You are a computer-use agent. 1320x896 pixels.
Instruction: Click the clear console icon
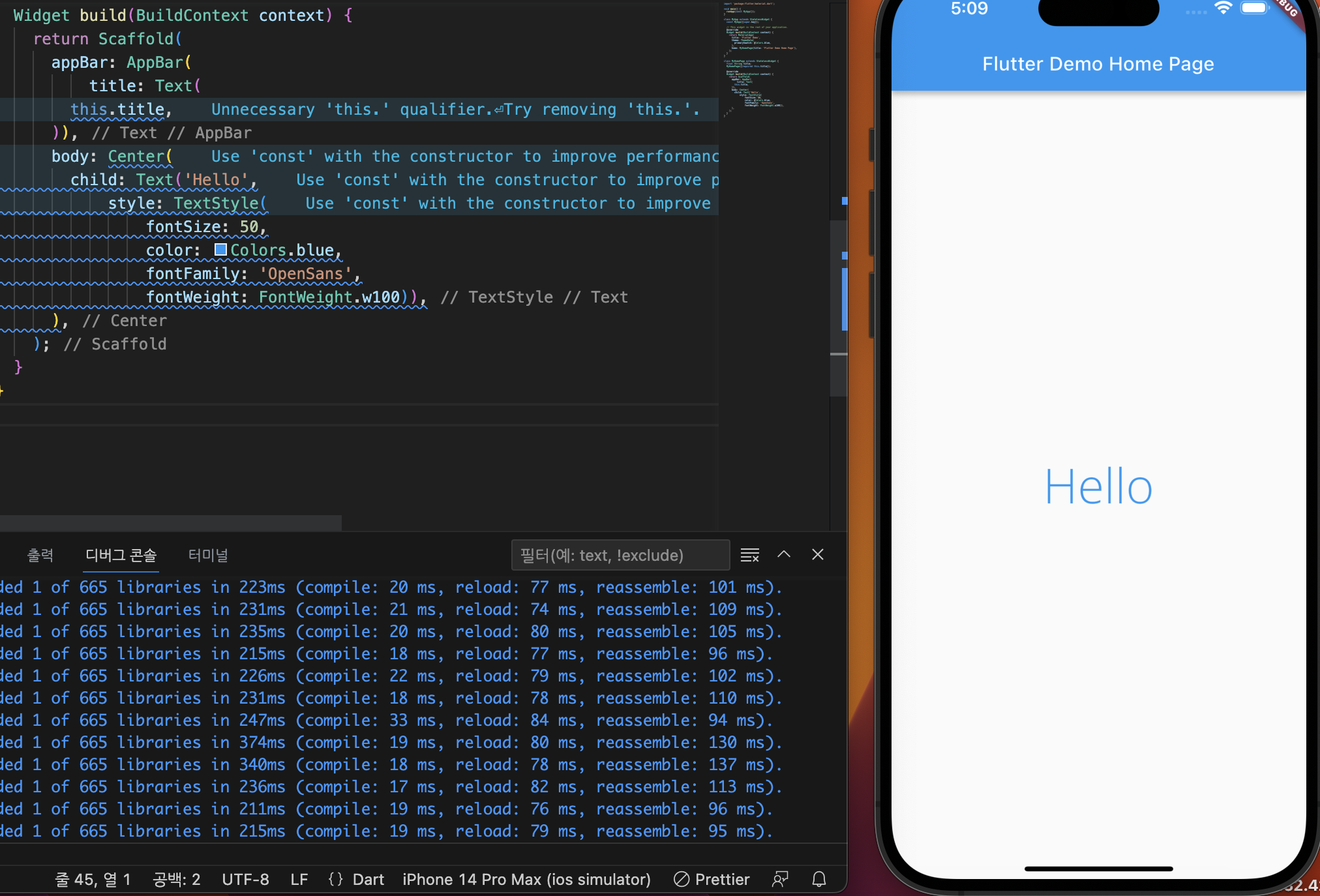tap(749, 555)
